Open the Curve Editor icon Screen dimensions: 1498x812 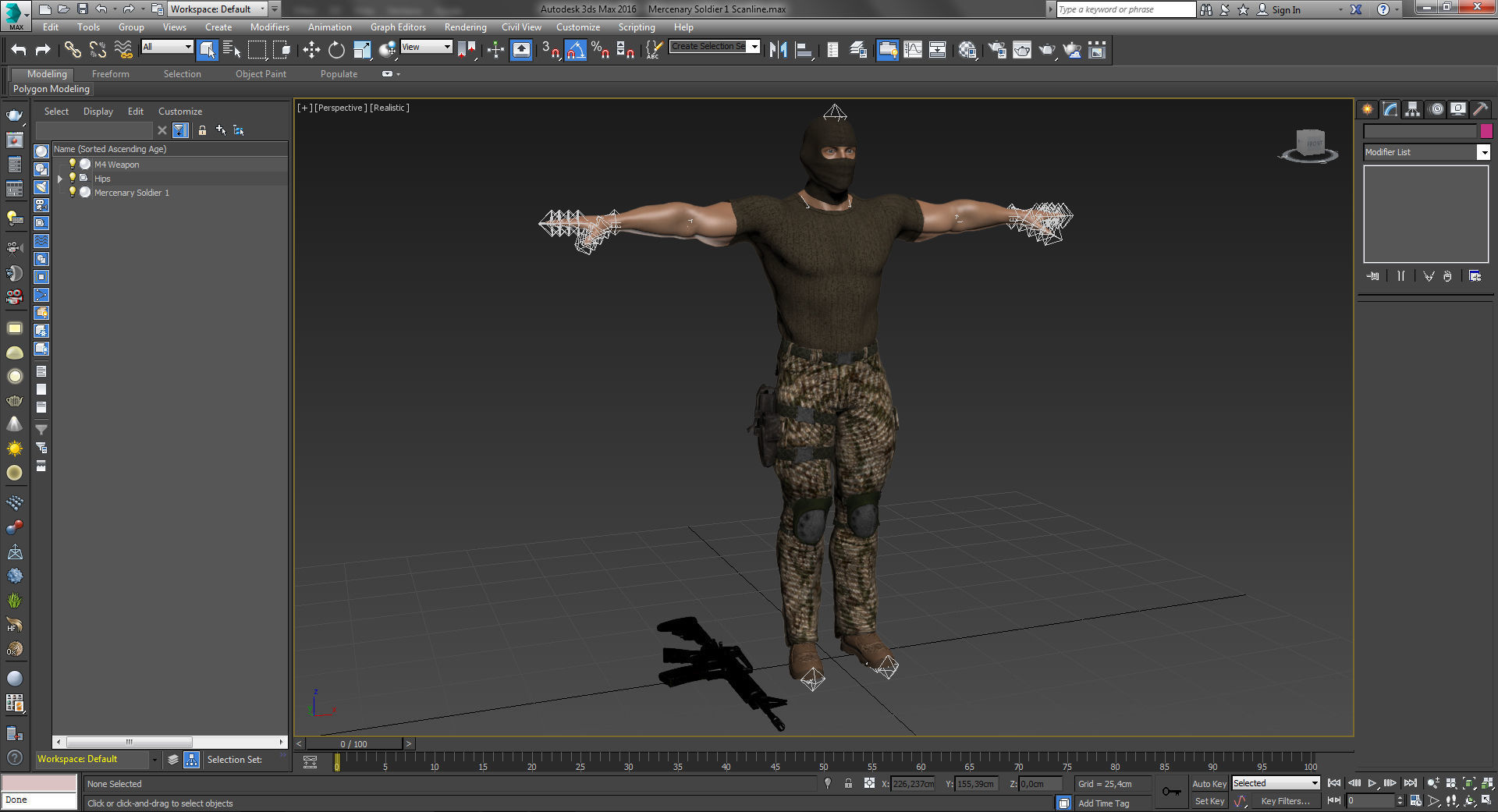pos(912,50)
